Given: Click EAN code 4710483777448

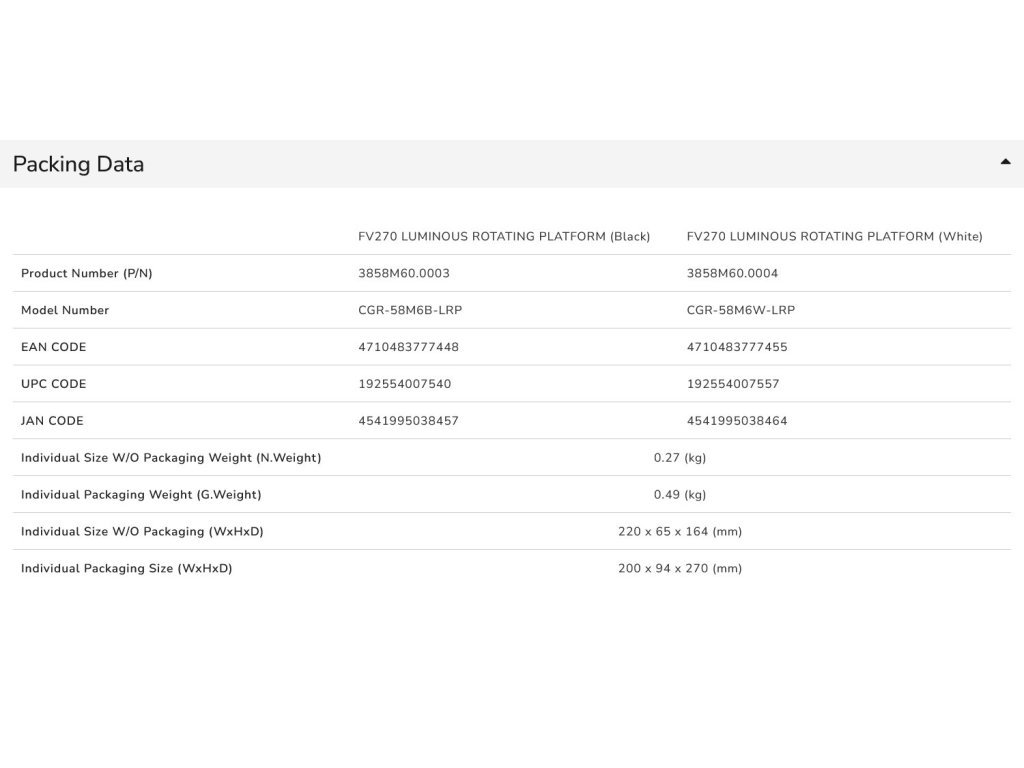Looking at the screenshot, I should (x=408, y=347).
